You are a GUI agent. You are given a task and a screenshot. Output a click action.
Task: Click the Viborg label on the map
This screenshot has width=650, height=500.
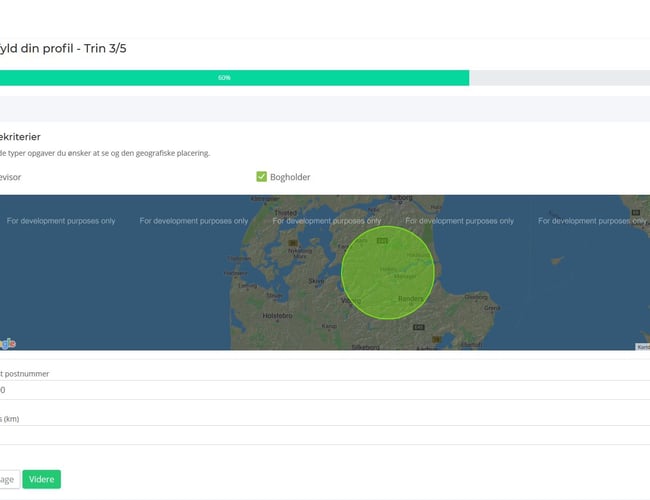(x=351, y=299)
